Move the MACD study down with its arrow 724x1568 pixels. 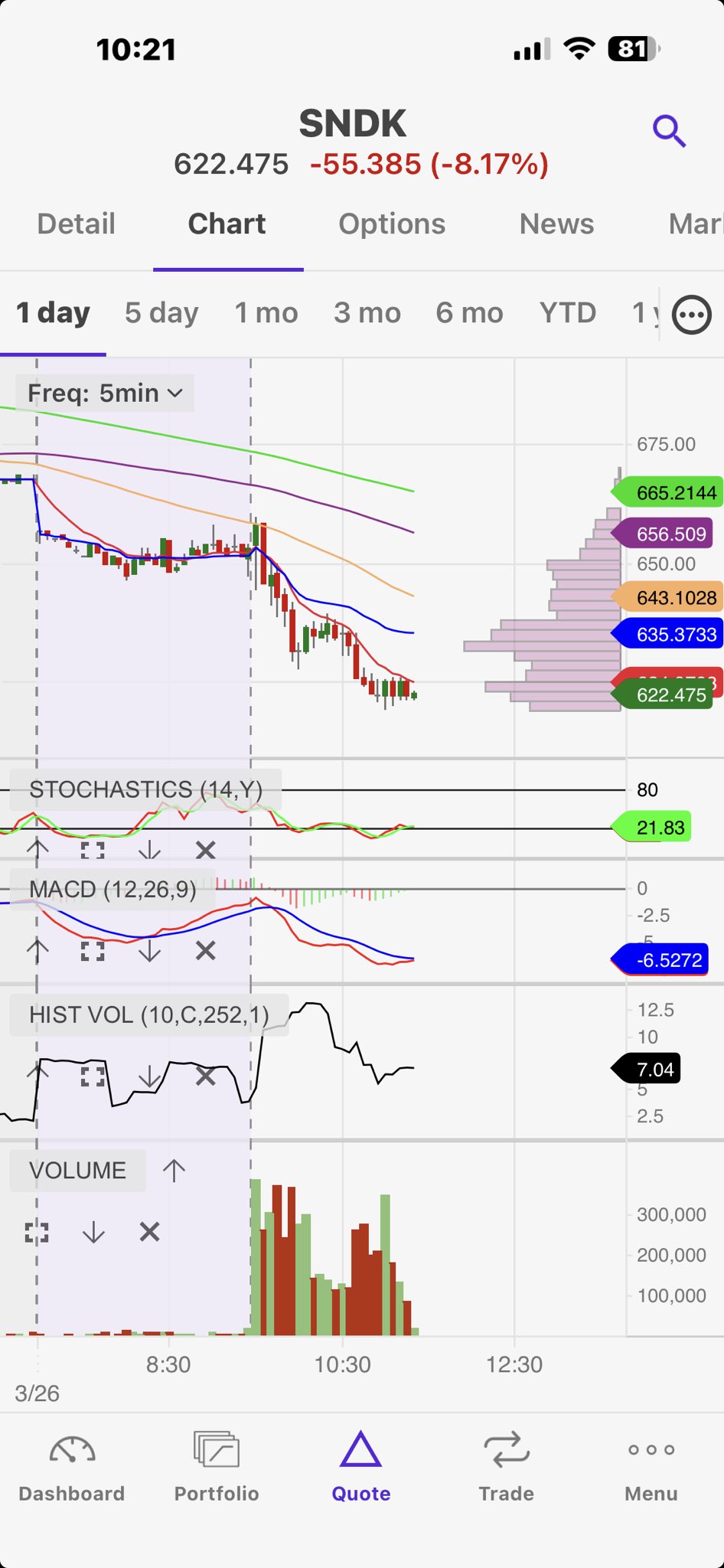[x=149, y=951]
